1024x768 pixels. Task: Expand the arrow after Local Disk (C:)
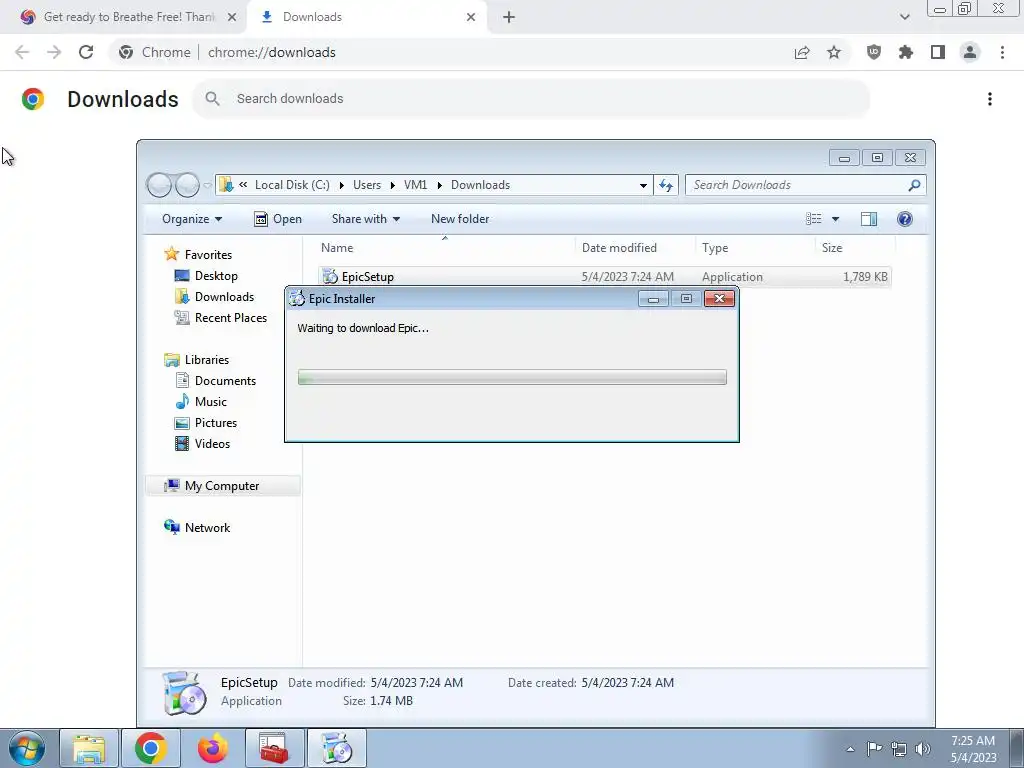(x=342, y=185)
